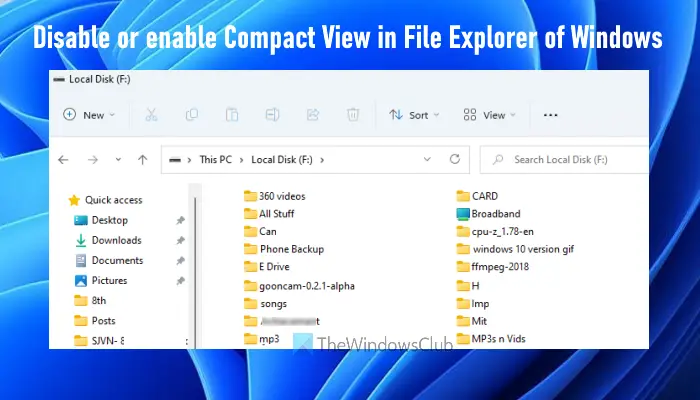
Task: Select the gooncam-0.2.1-alpha folder
Action: click(x=299, y=286)
